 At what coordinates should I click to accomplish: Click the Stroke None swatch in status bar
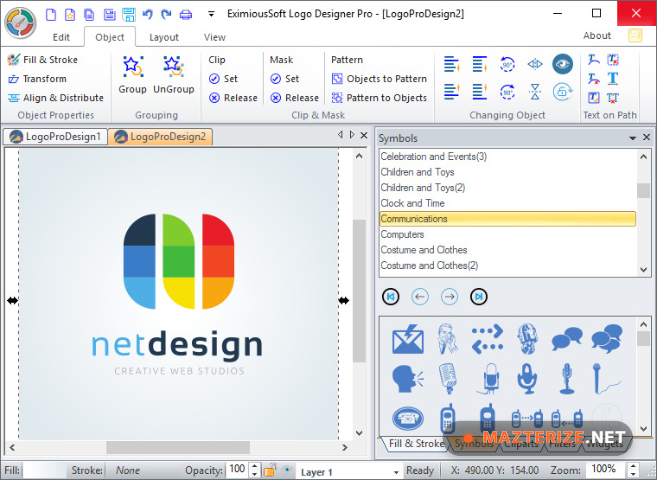pyautogui.click(x=143, y=470)
